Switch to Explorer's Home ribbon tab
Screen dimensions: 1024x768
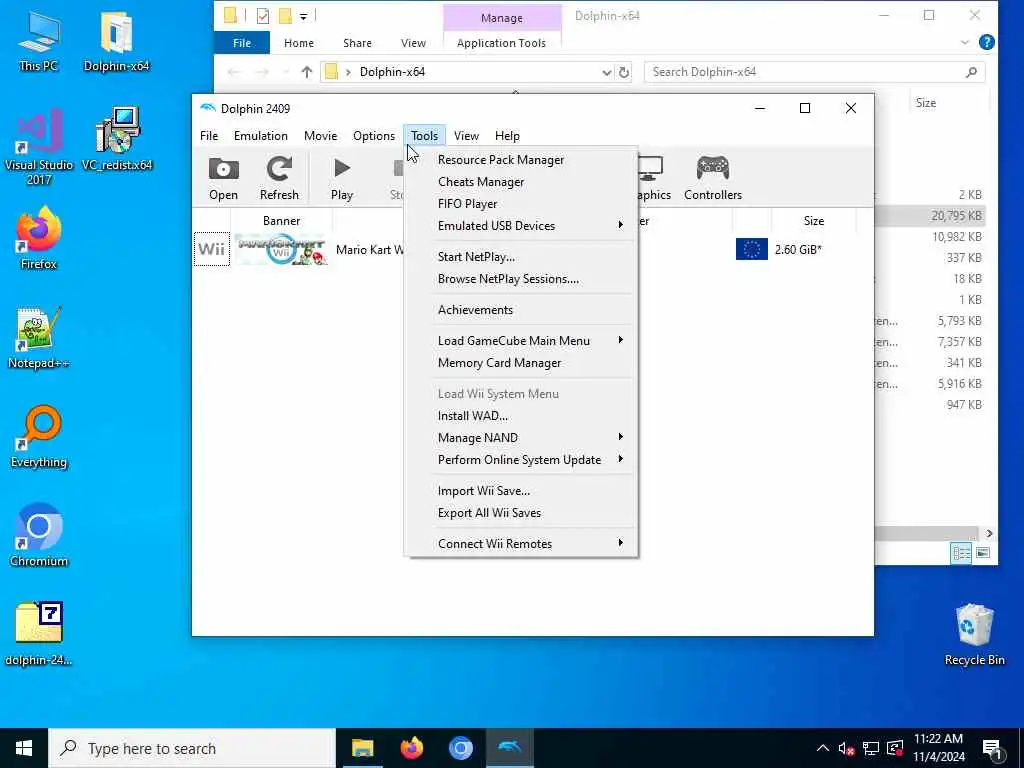point(298,43)
